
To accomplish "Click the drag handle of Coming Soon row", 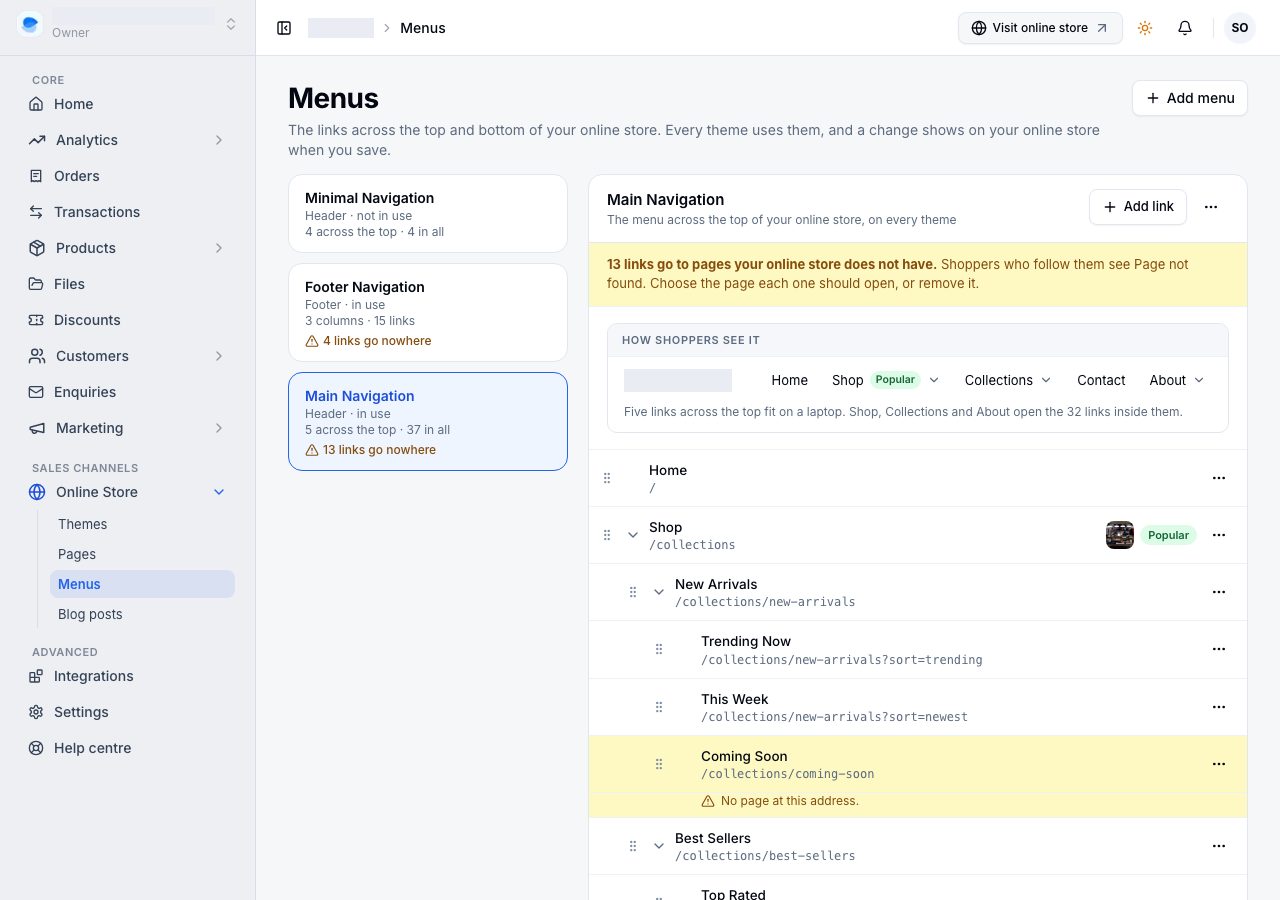I will click(659, 764).
